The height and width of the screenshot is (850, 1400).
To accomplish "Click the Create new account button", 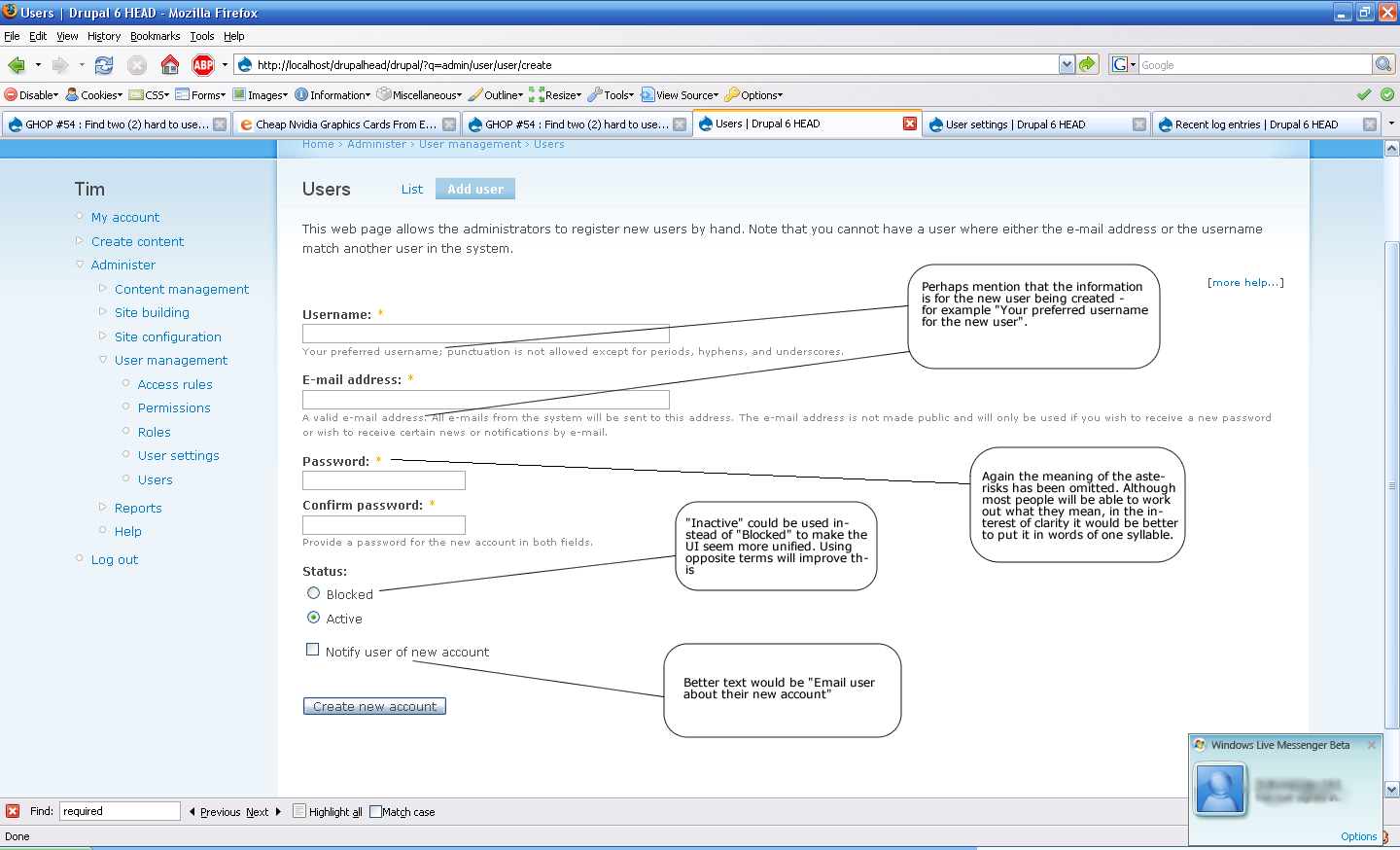I will [x=374, y=706].
